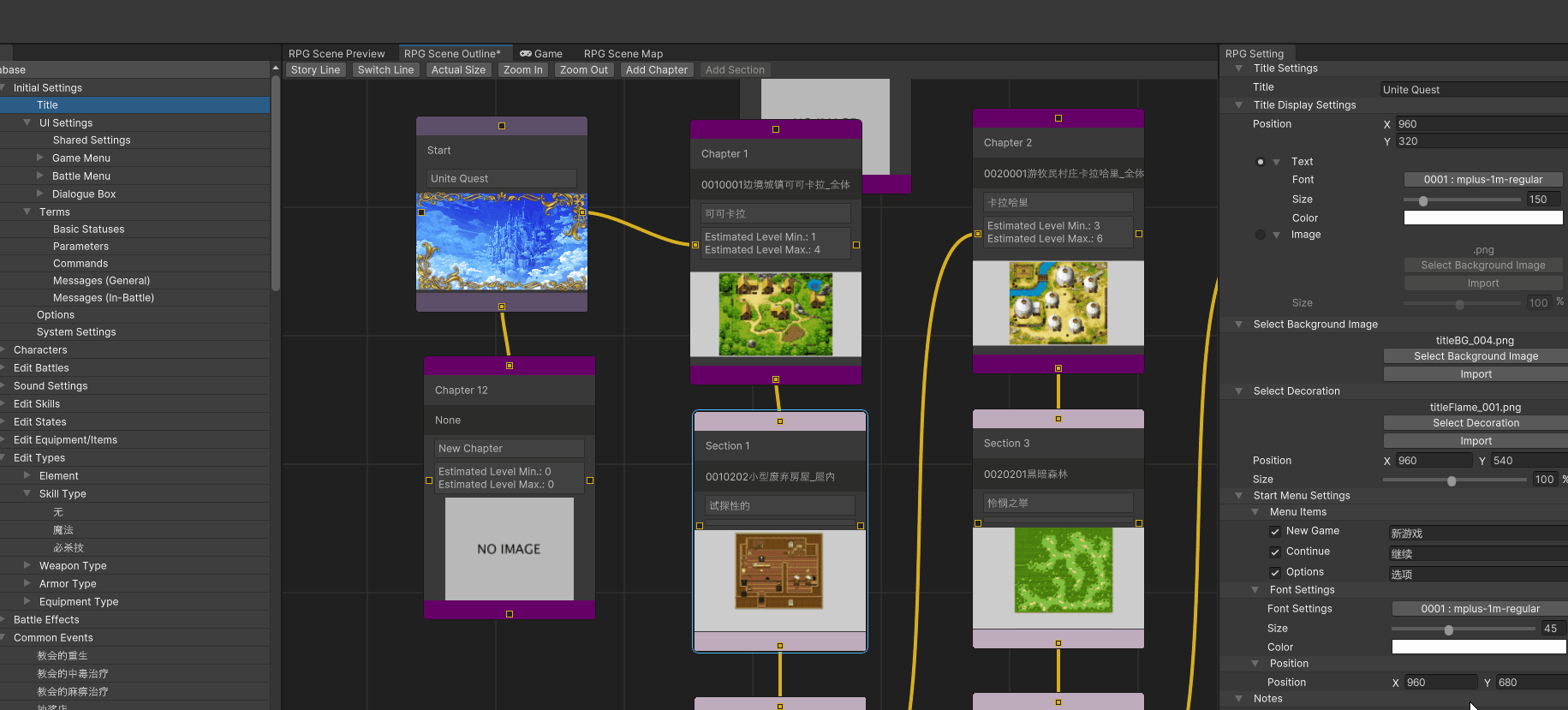Click the Start node's bottom connector port
Viewport: 1568px width, 710px height.
(502, 306)
